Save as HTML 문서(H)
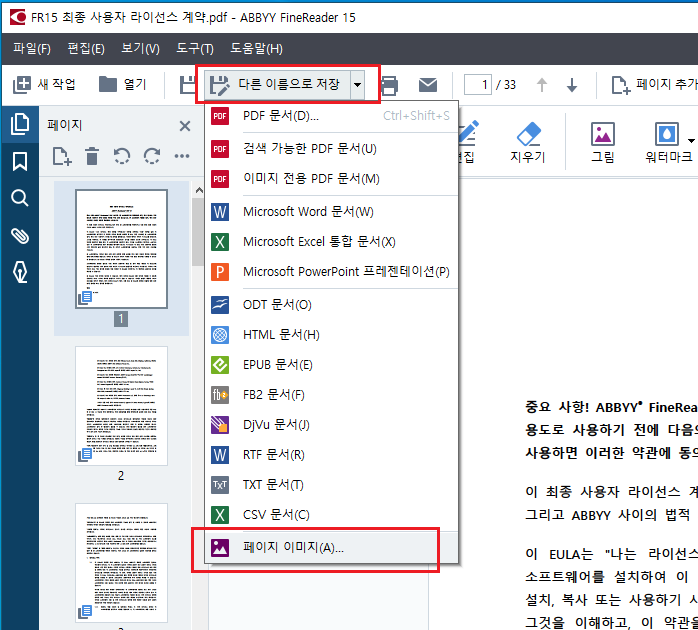 pos(332,335)
